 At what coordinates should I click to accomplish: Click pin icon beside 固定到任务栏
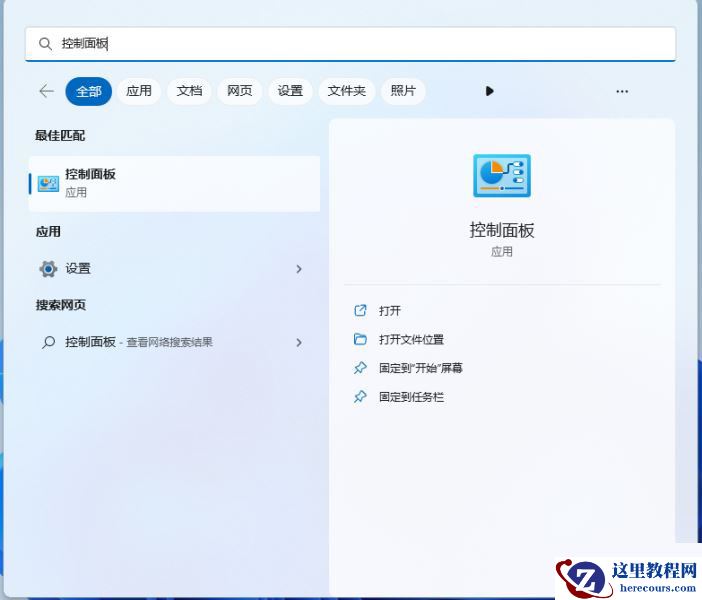click(x=360, y=397)
